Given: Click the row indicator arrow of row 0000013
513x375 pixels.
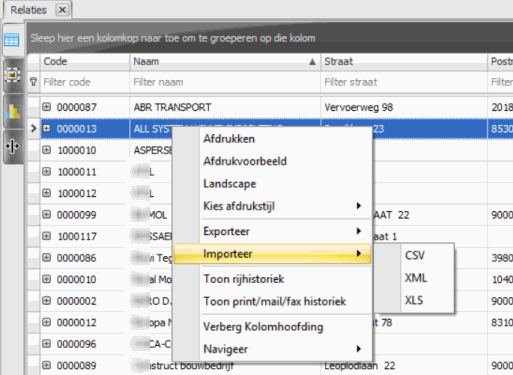Looking at the screenshot, I should [x=33, y=128].
